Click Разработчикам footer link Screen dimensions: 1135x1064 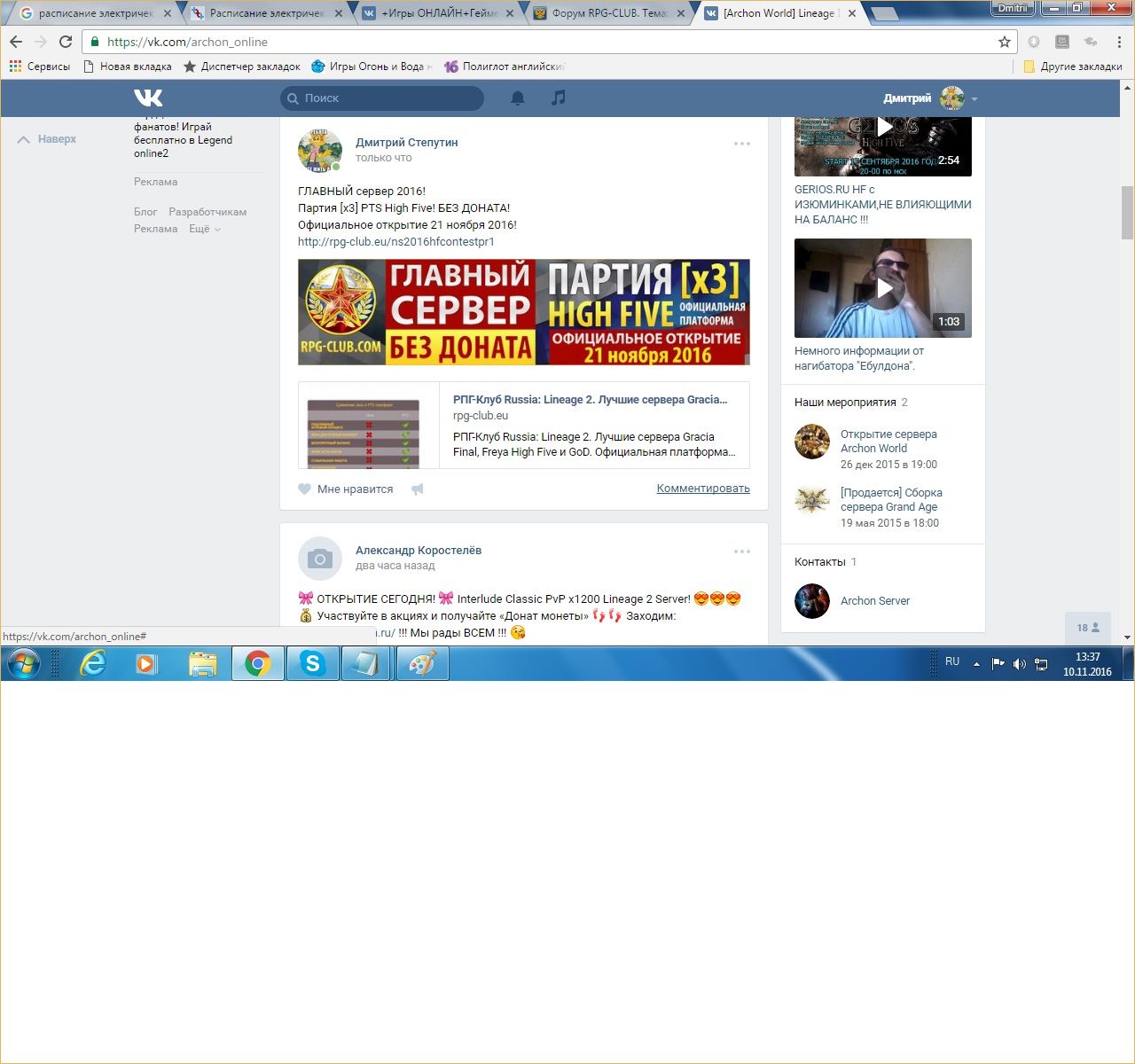pyautogui.click(x=207, y=212)
